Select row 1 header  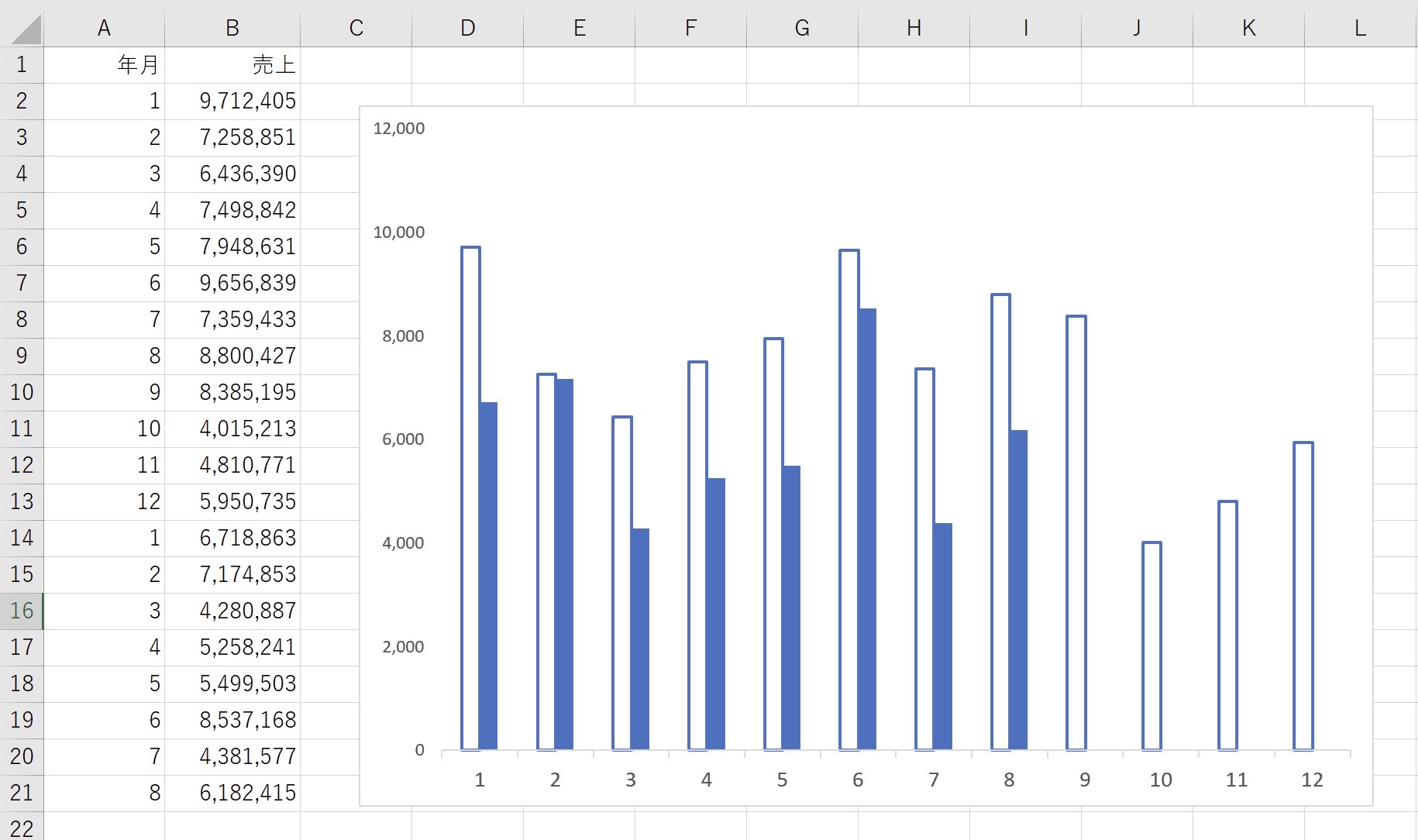(22, 65)
